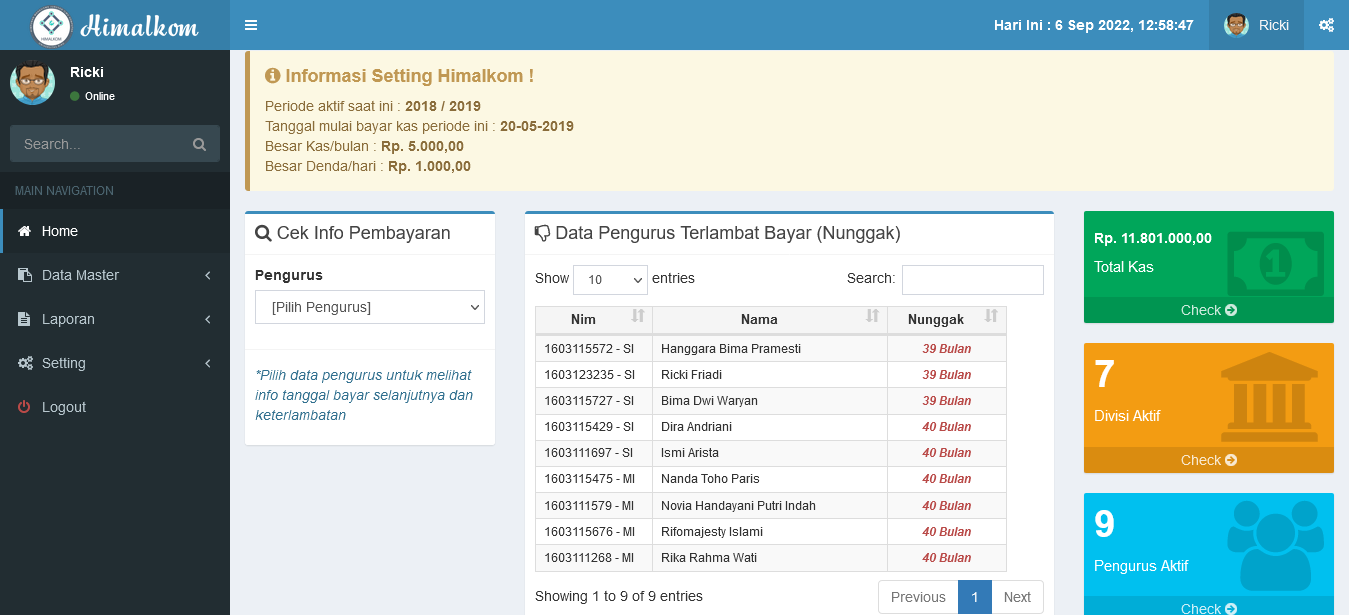Expand the Setting sidebar menu
This screenshot has height=615, width=1349.
tap(115, 363)
